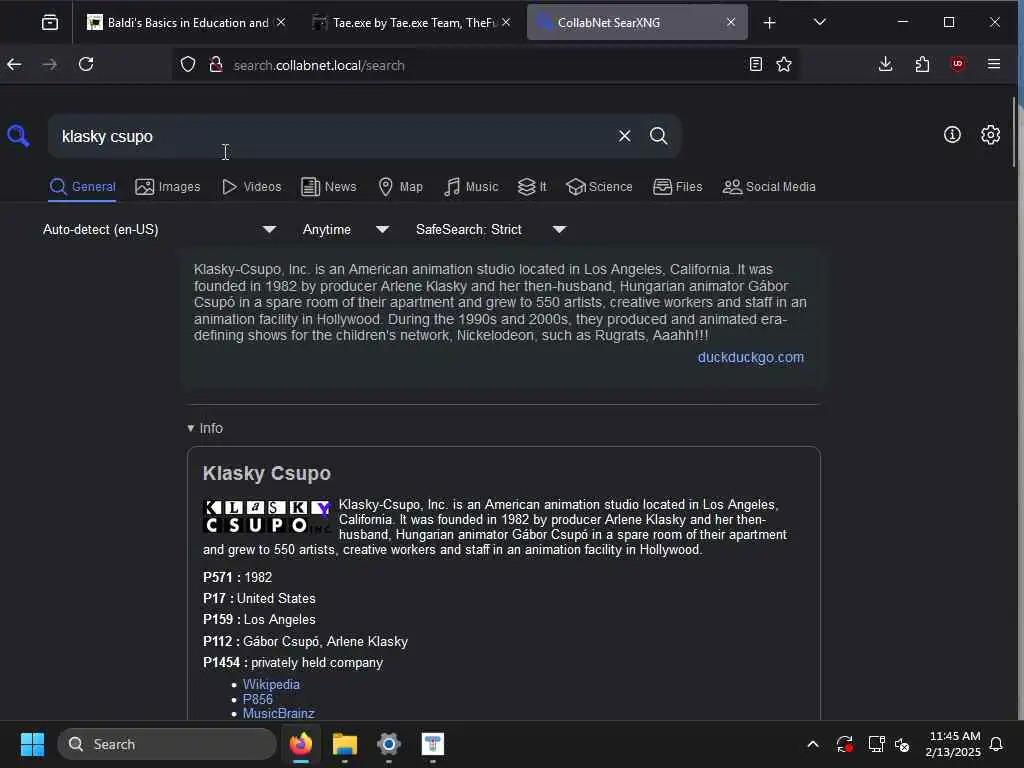Collapse the Info section

click(205, 428)
